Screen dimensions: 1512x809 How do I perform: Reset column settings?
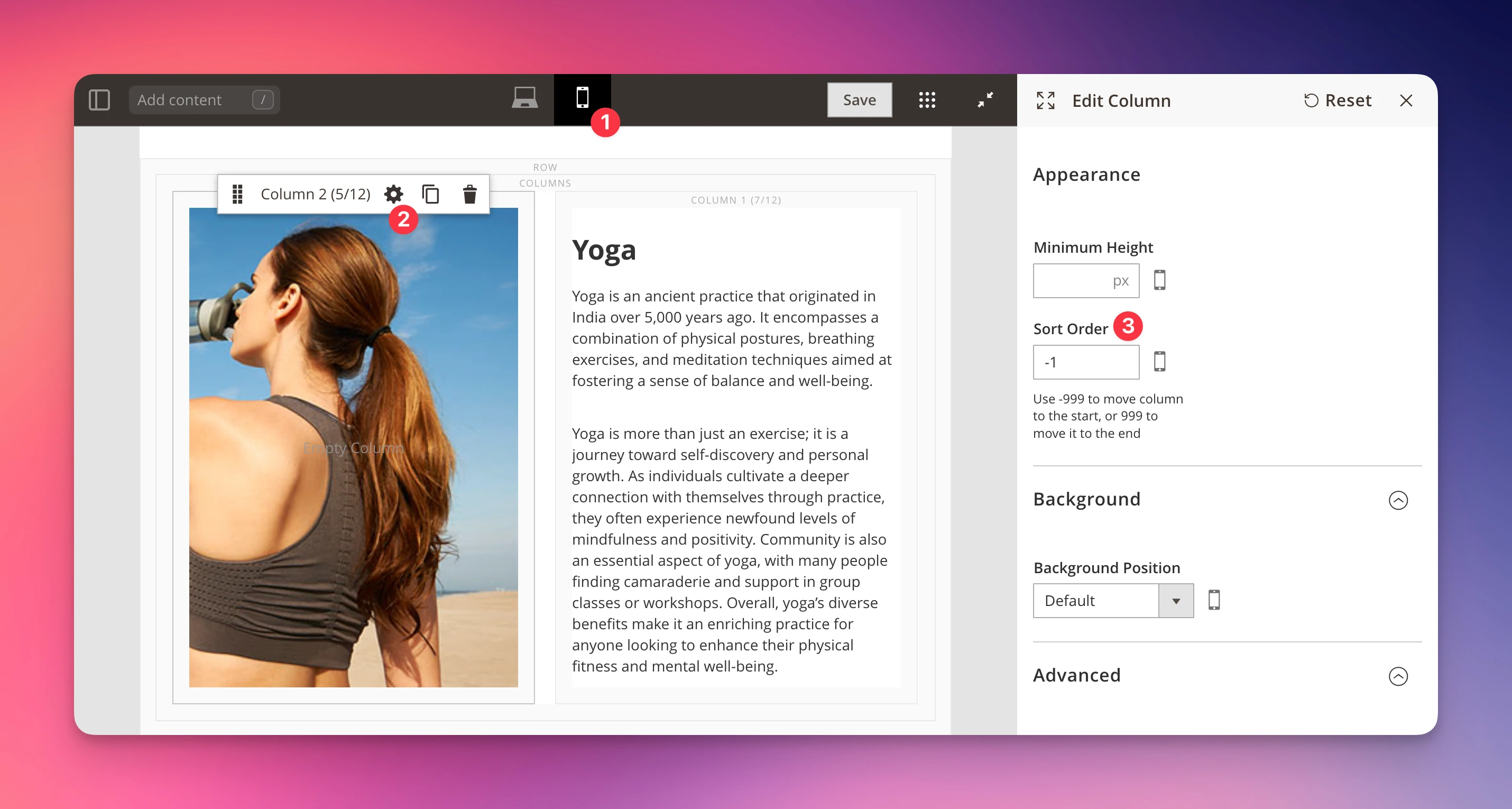pos(1337,100)
